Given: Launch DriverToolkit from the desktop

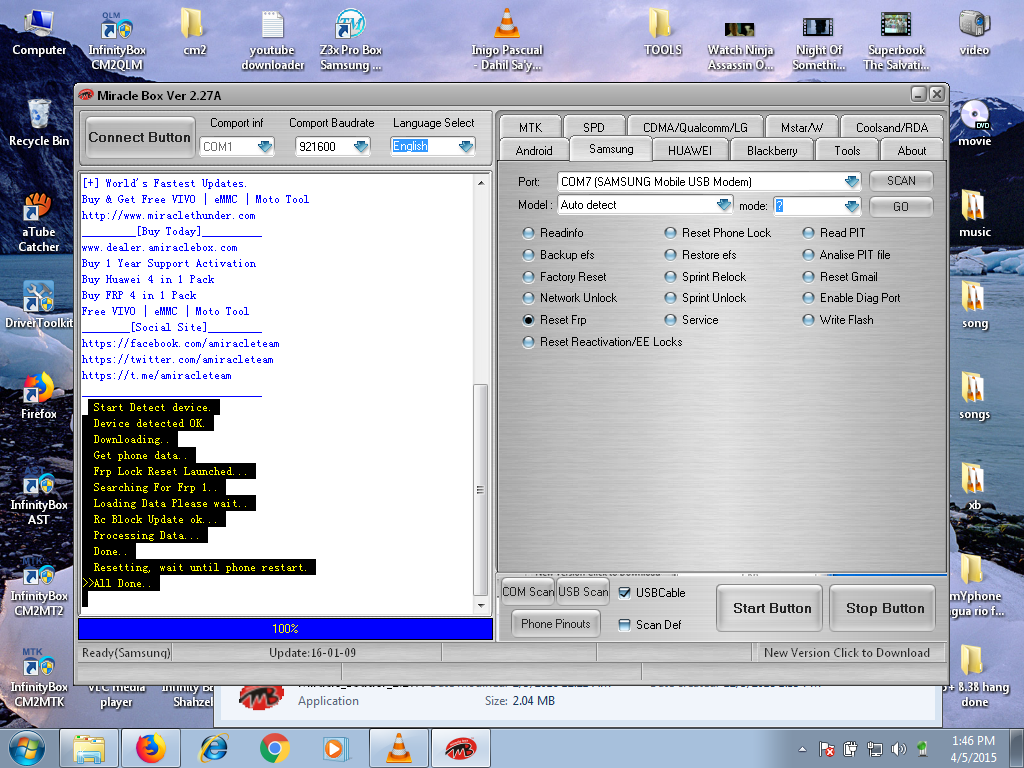Looking at the screenshot, I should click(x=39, y=305).
